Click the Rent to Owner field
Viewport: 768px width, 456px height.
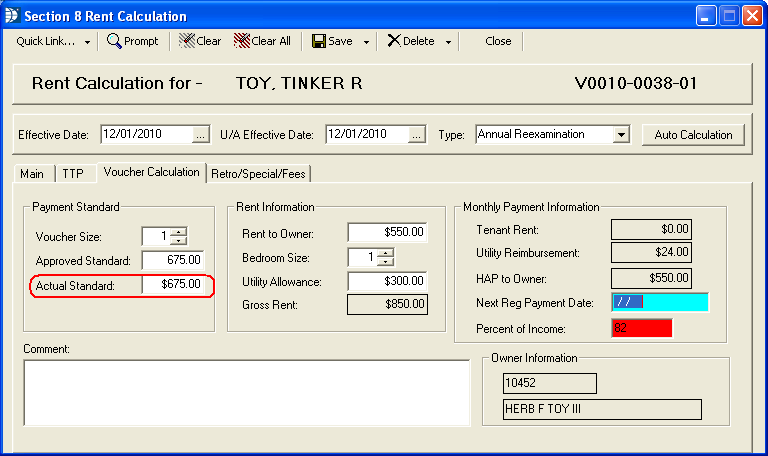387,232
